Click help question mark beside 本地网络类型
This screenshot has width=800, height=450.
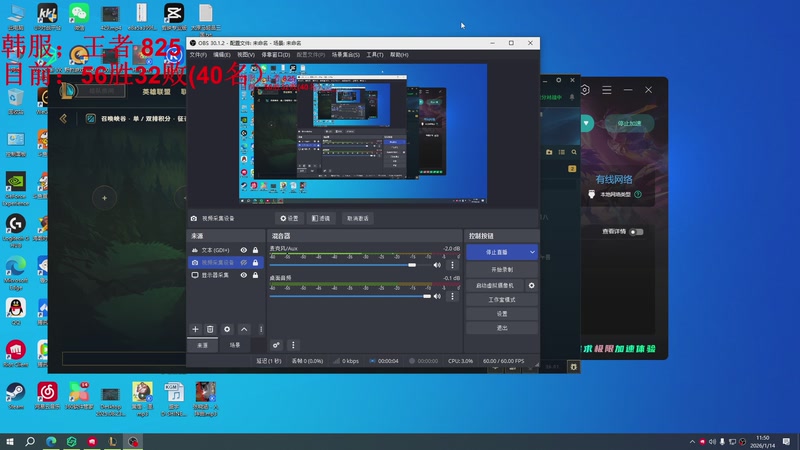pos(638,194)
